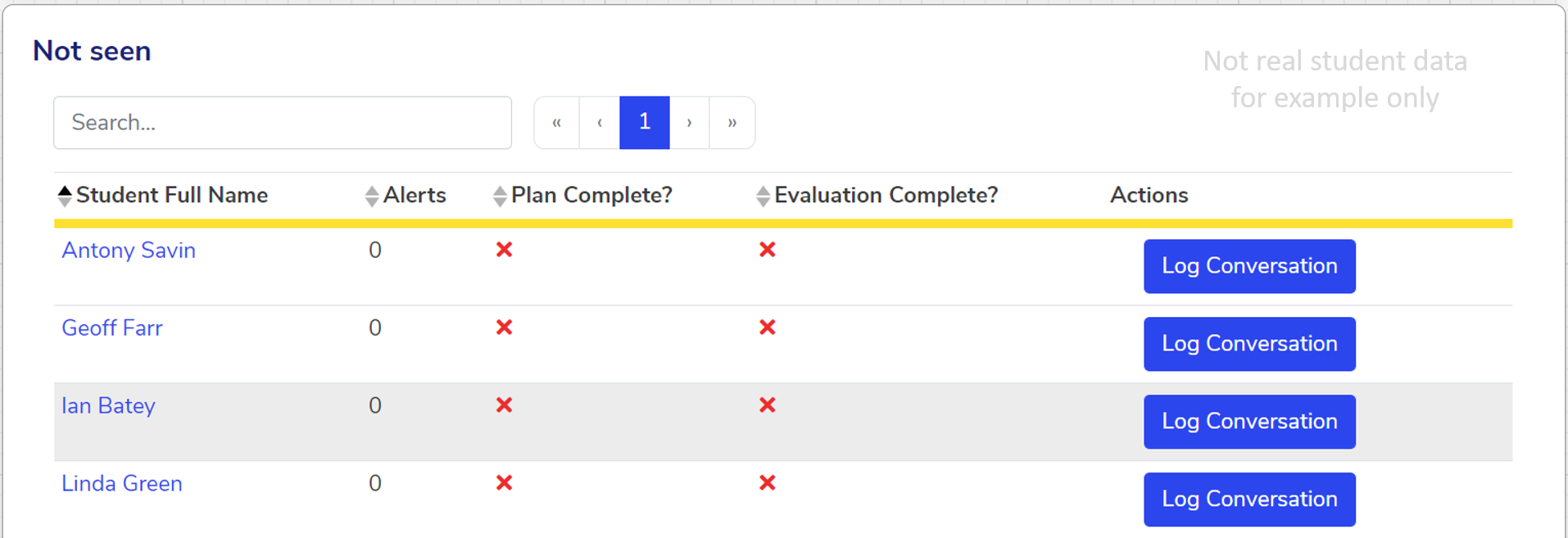Click Geoff Farr's Evaluation Complete red cross
This screenshot has height=538, width=1568.
[767, 328]
